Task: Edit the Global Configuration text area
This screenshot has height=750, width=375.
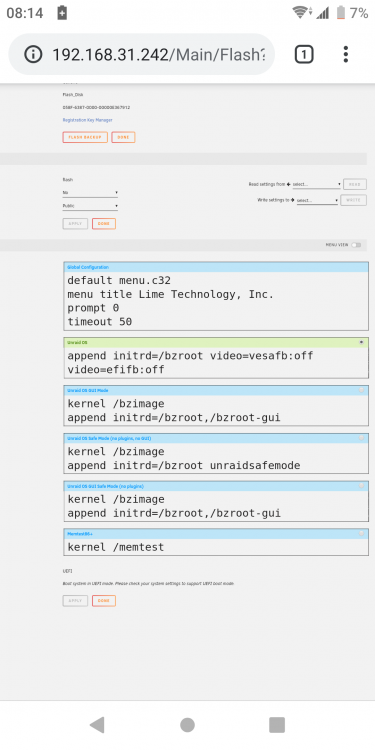Action: click(x=216, y=301)
